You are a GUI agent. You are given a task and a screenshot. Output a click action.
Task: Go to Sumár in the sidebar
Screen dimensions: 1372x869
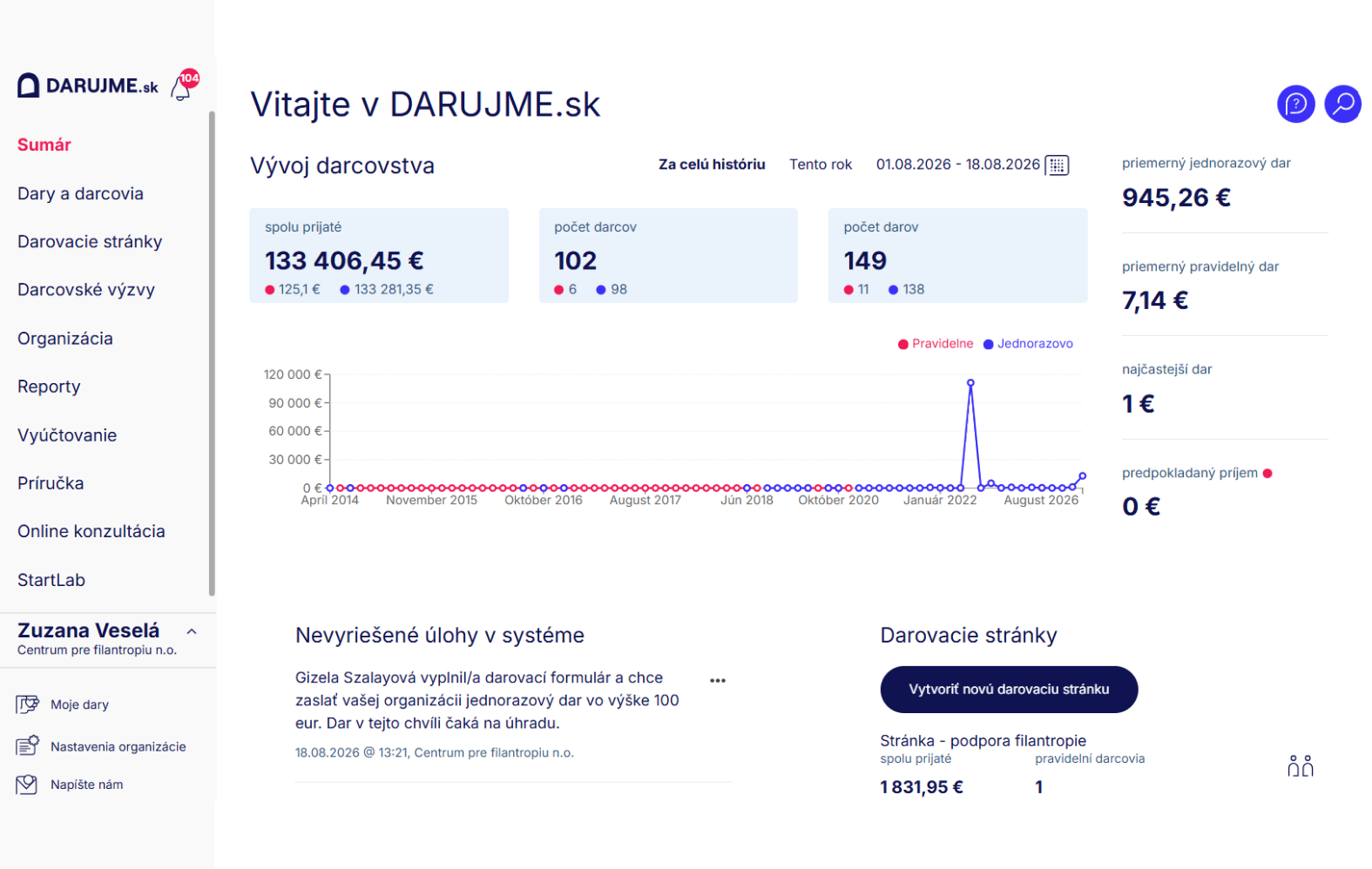click(x=44, y=145)
